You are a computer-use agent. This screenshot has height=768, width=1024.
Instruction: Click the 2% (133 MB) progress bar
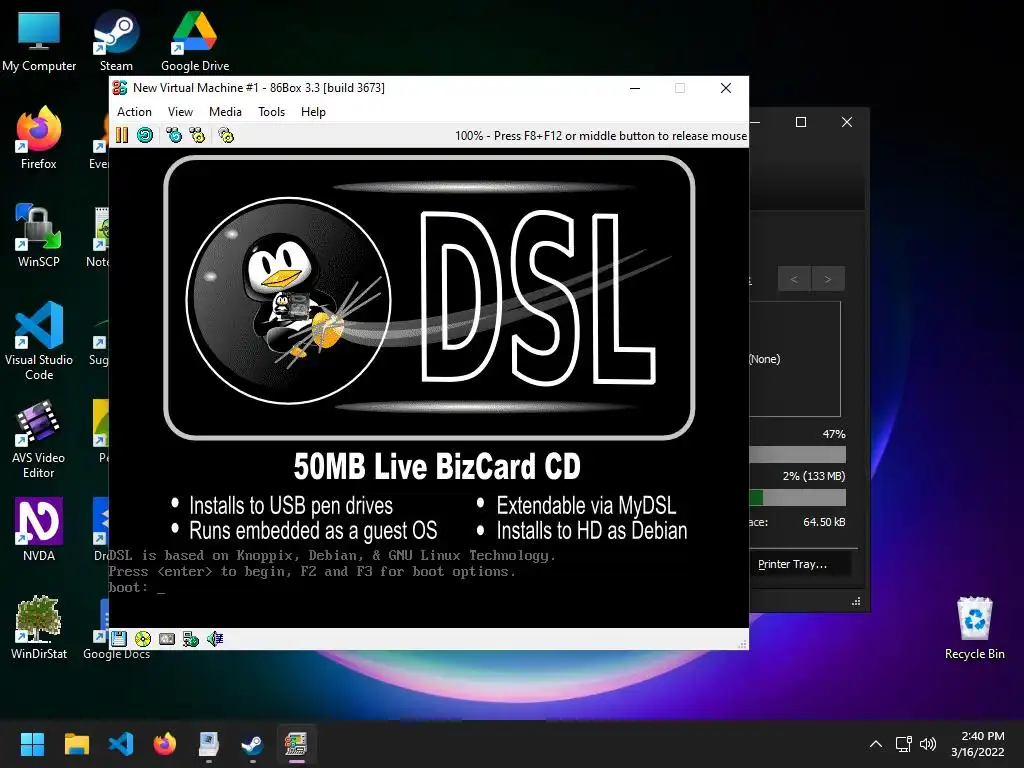(x=797, y=498)
